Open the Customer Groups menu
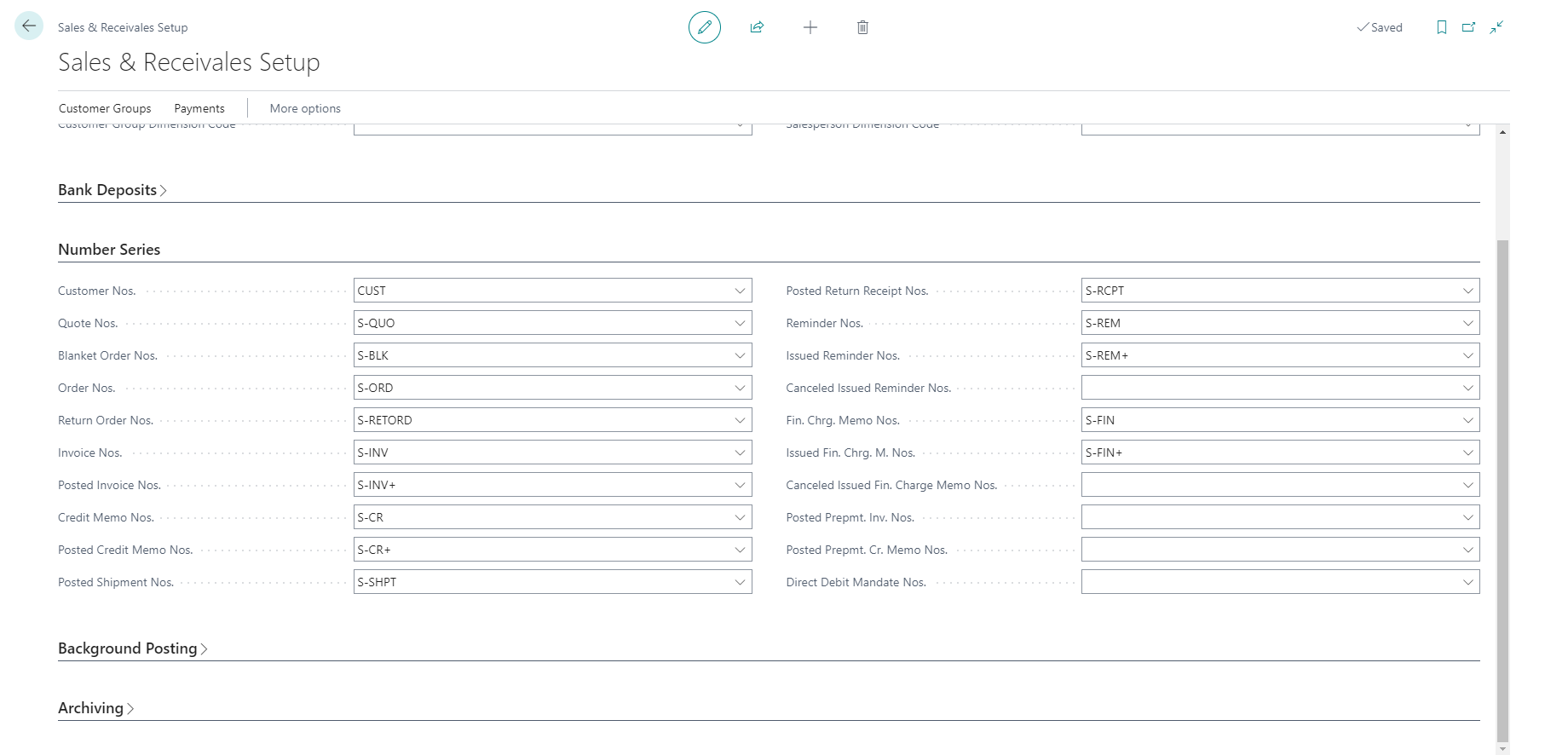This screenshot has width=1568, height=755. [x=105, y=108]
